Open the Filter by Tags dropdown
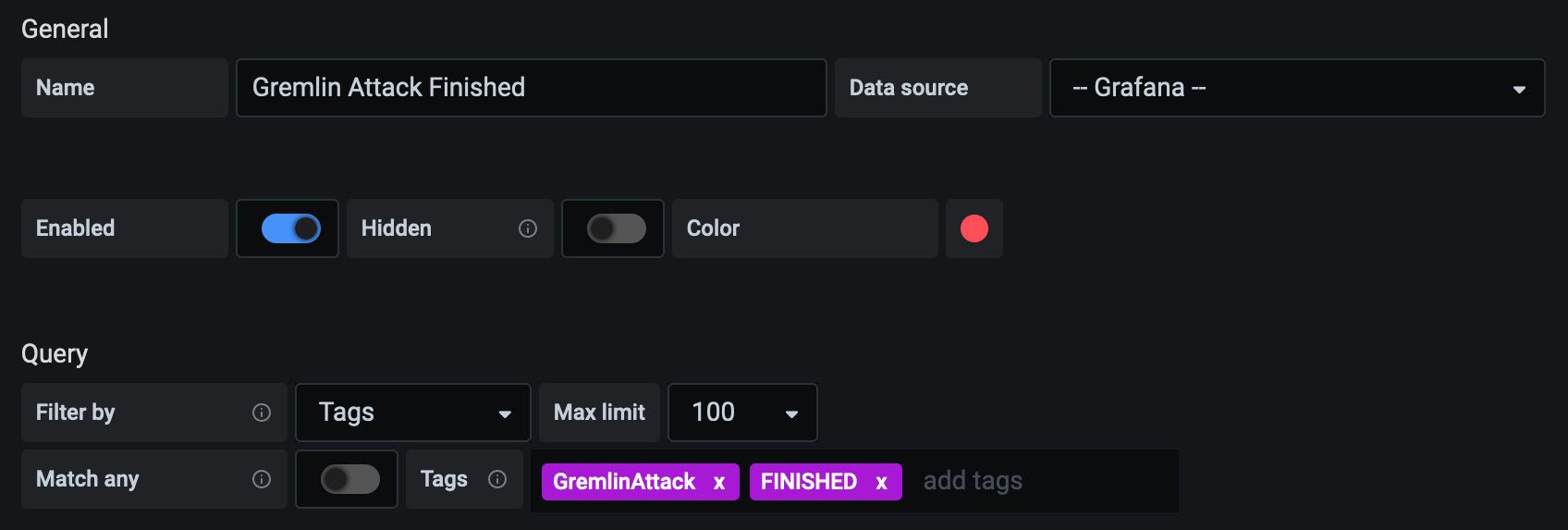 pyautogui.click(x=413, y=413)
